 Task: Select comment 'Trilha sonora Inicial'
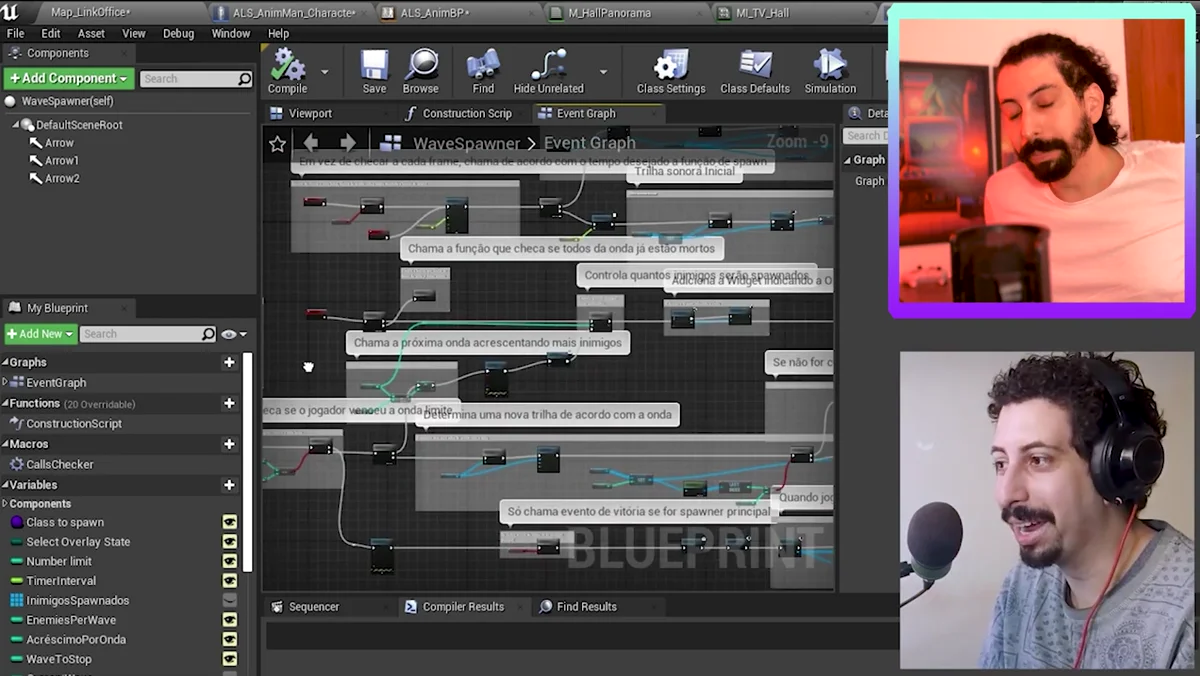coord(684,171)
